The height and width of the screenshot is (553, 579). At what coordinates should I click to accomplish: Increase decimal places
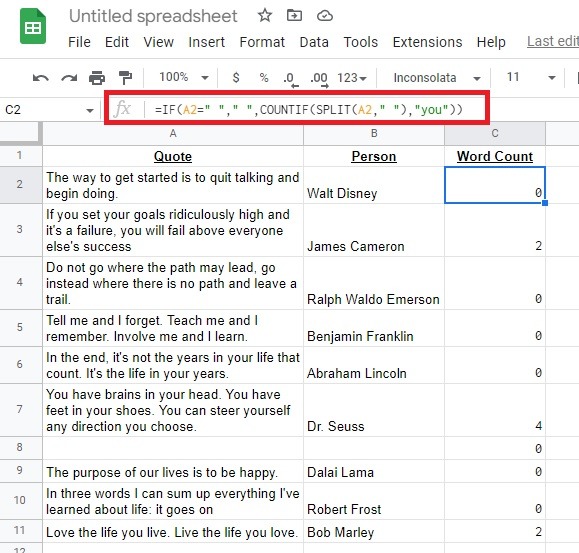pyautogui.click(x=319, y=79)
